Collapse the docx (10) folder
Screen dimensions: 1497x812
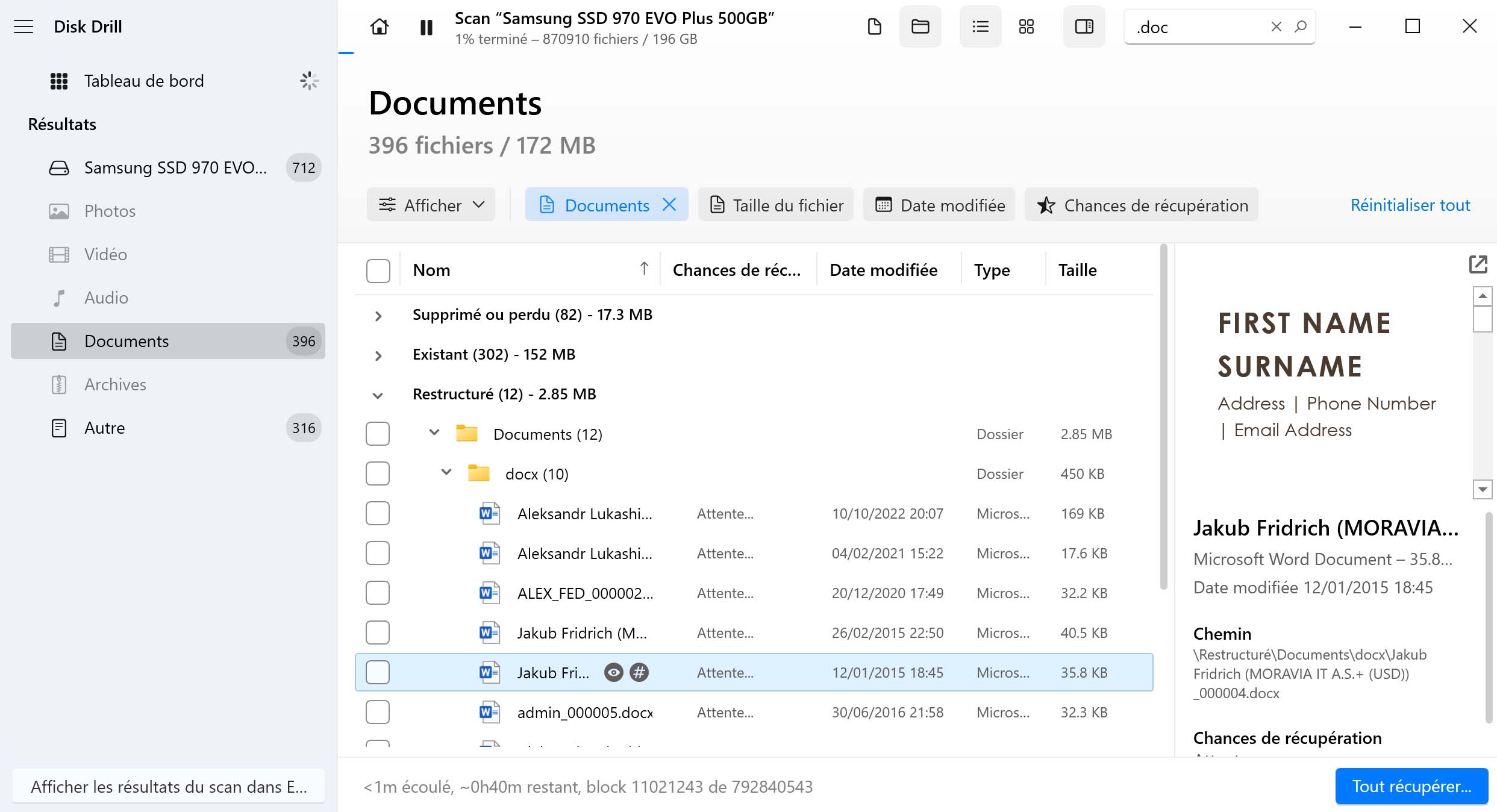point(446,472)
